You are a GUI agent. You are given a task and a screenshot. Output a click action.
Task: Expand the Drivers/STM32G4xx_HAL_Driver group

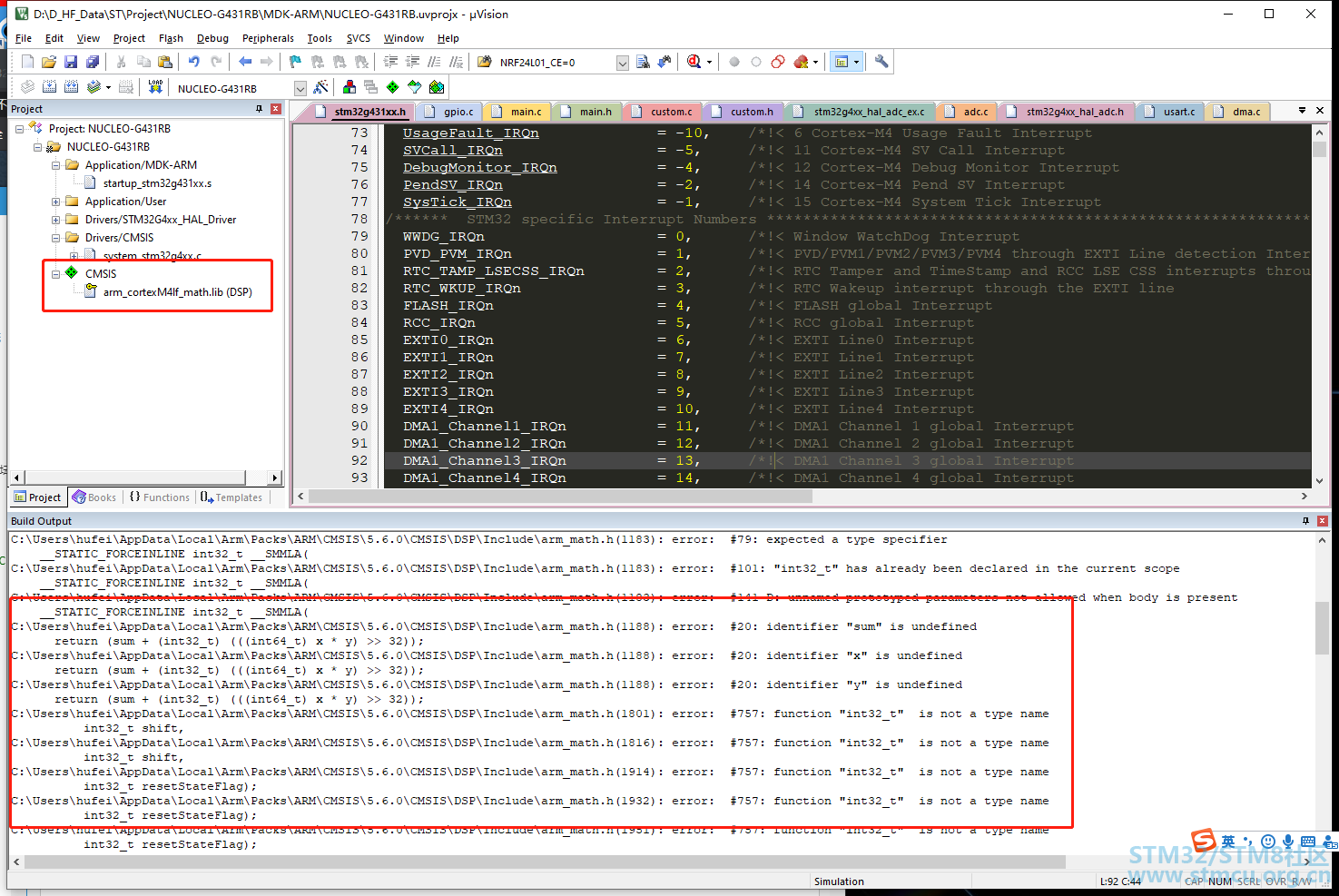tap(55, 220)
